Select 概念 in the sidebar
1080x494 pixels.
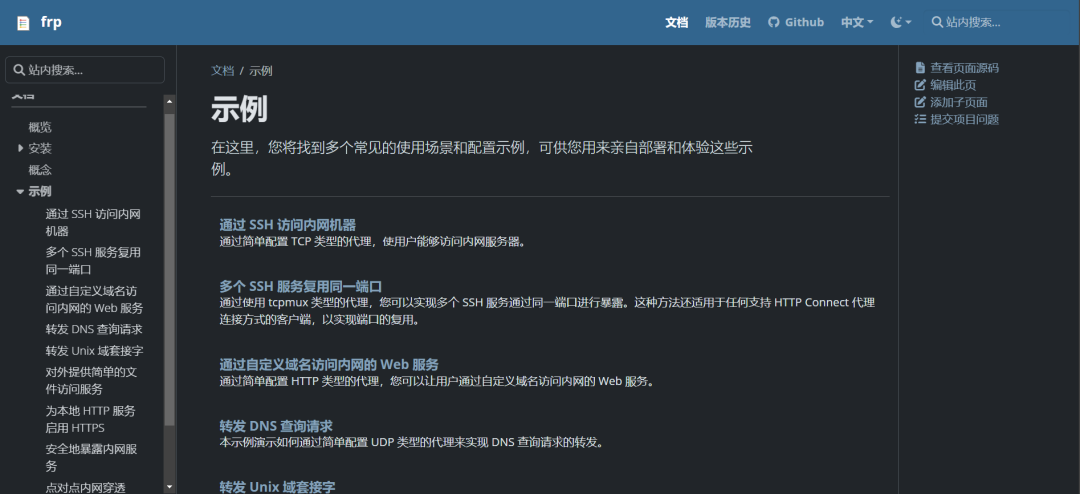40,170
